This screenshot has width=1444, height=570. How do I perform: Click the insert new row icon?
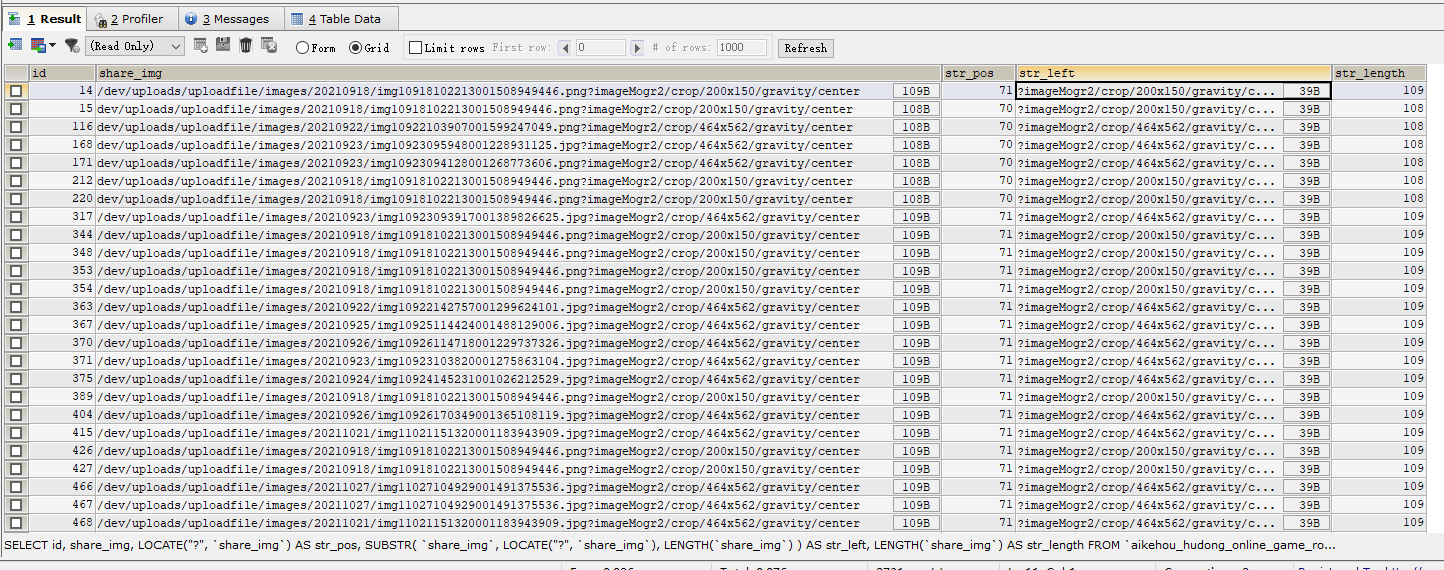coord(201,45)
